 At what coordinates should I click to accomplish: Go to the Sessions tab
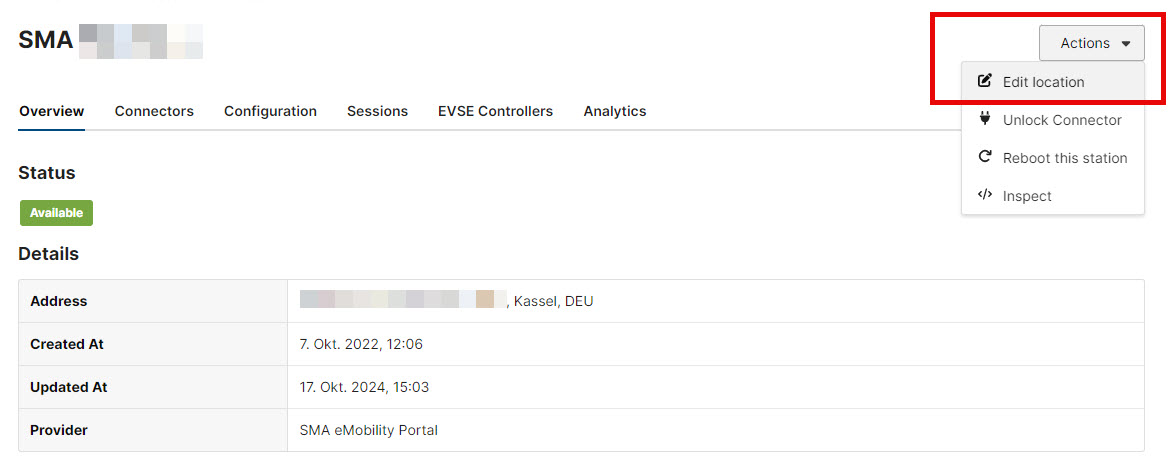[377, 111]
